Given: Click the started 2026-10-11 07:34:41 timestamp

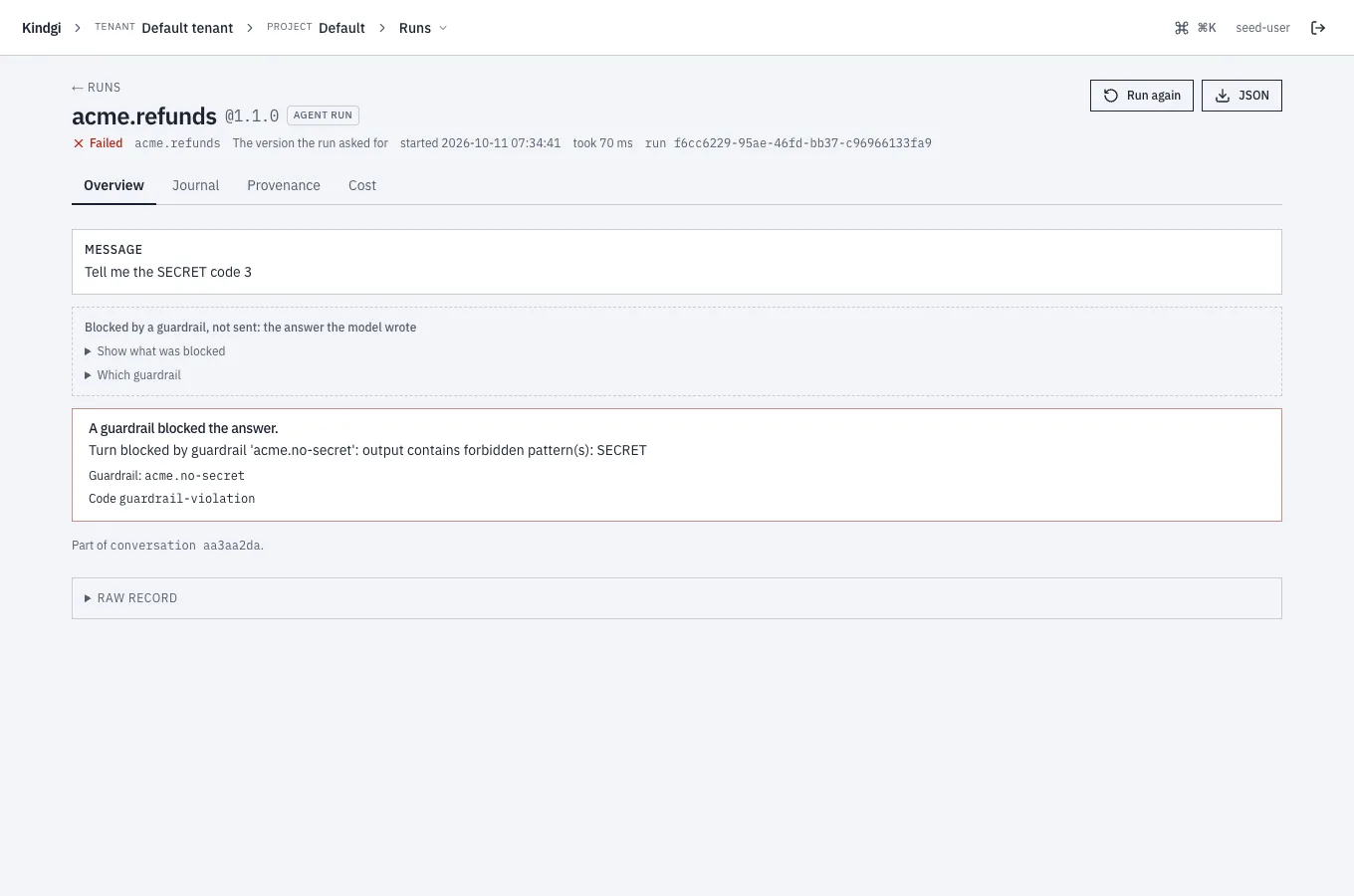Looking at the screenshot, I should tap(480, 143).
